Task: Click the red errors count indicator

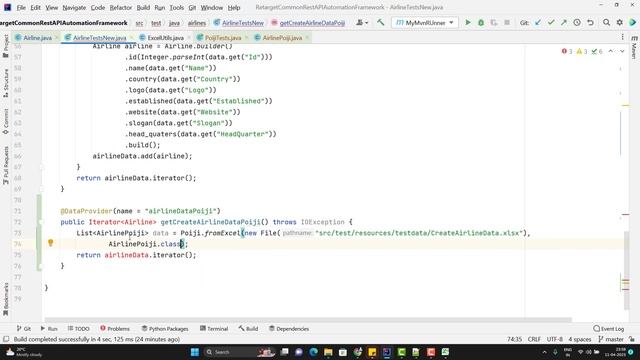Action: pyautogui.click(x=567, y=51)
